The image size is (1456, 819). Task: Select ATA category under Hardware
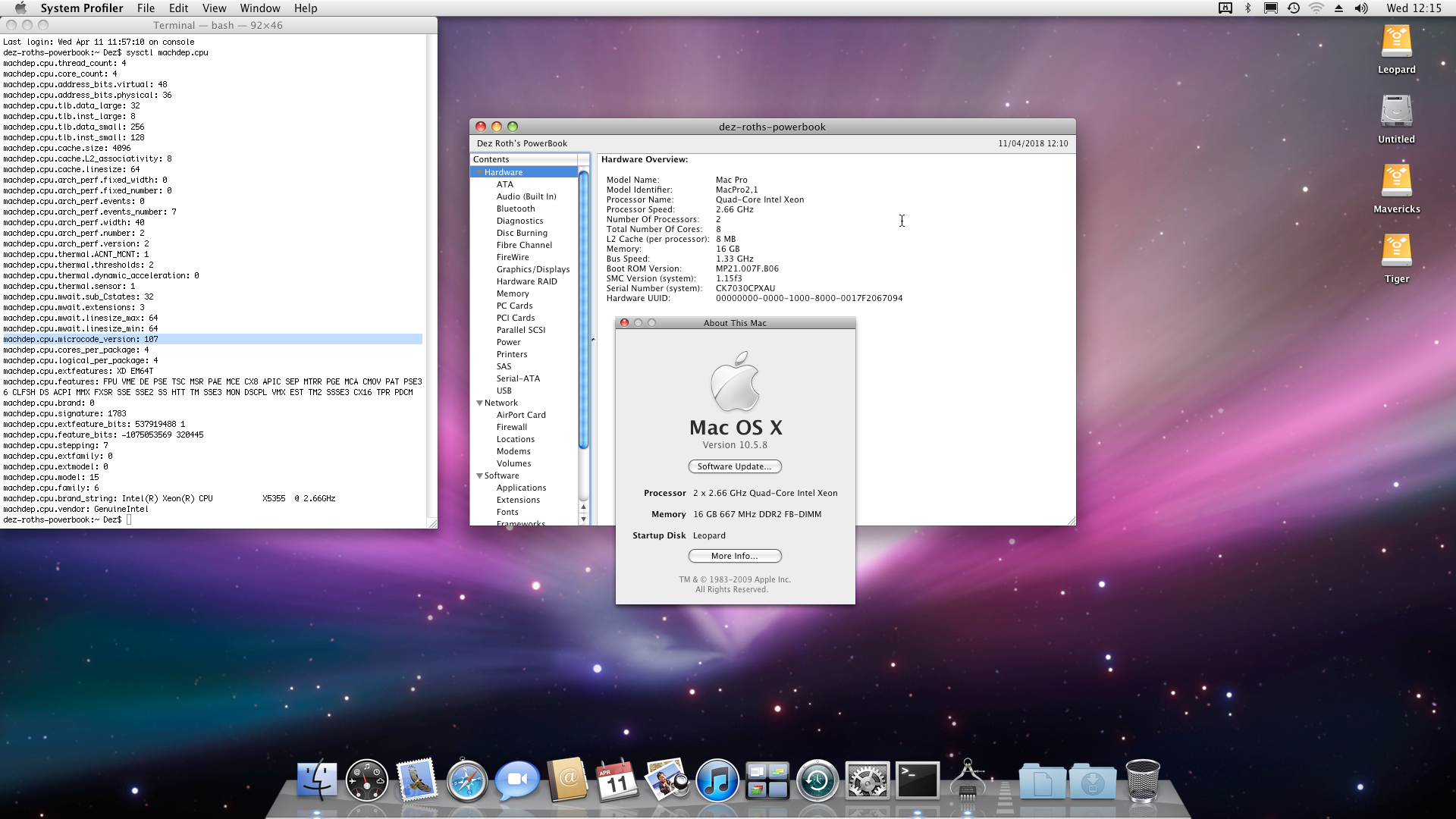coord(504,183)
